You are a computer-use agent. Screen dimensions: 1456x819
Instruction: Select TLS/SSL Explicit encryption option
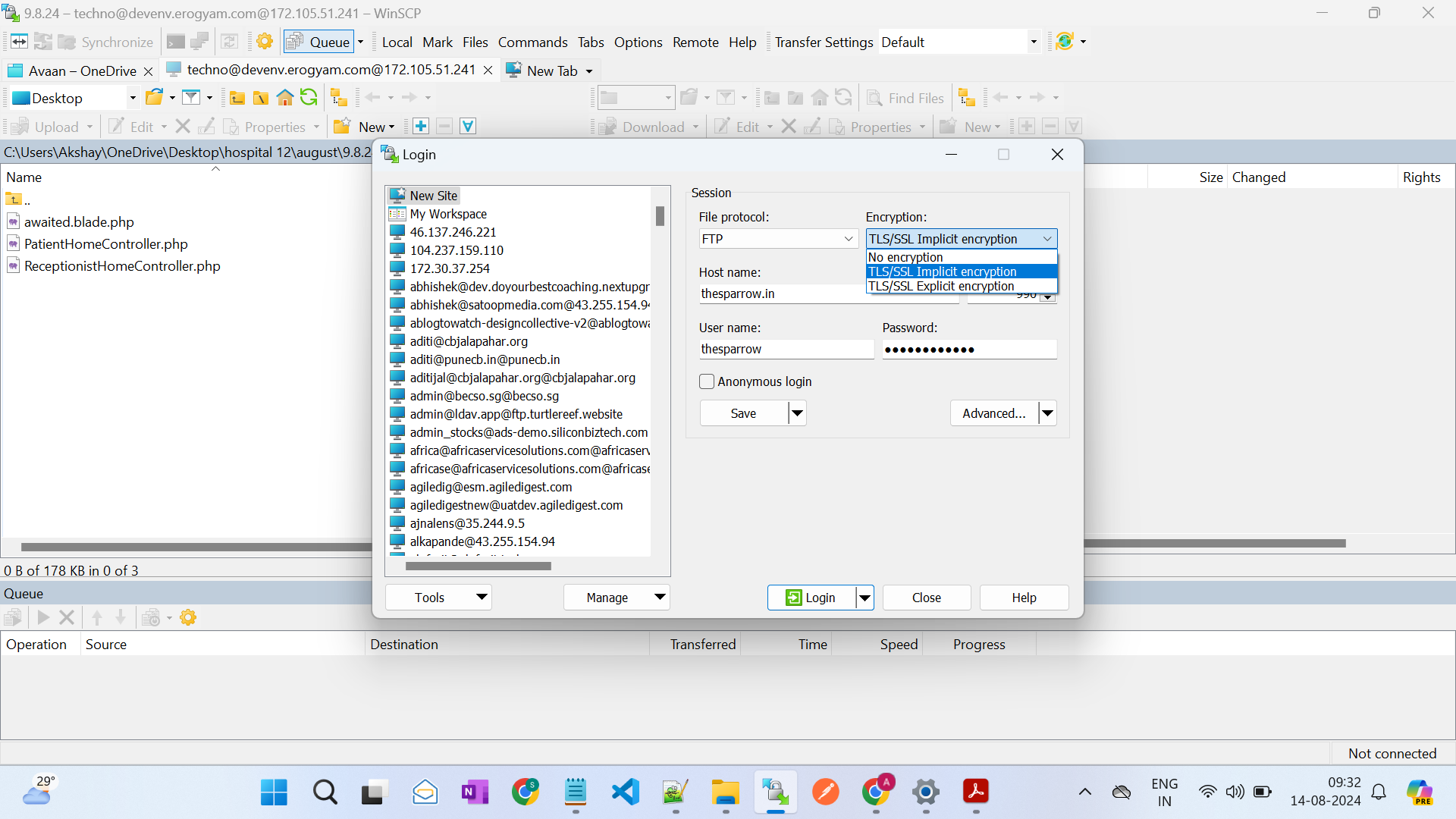tap(962, 287)
